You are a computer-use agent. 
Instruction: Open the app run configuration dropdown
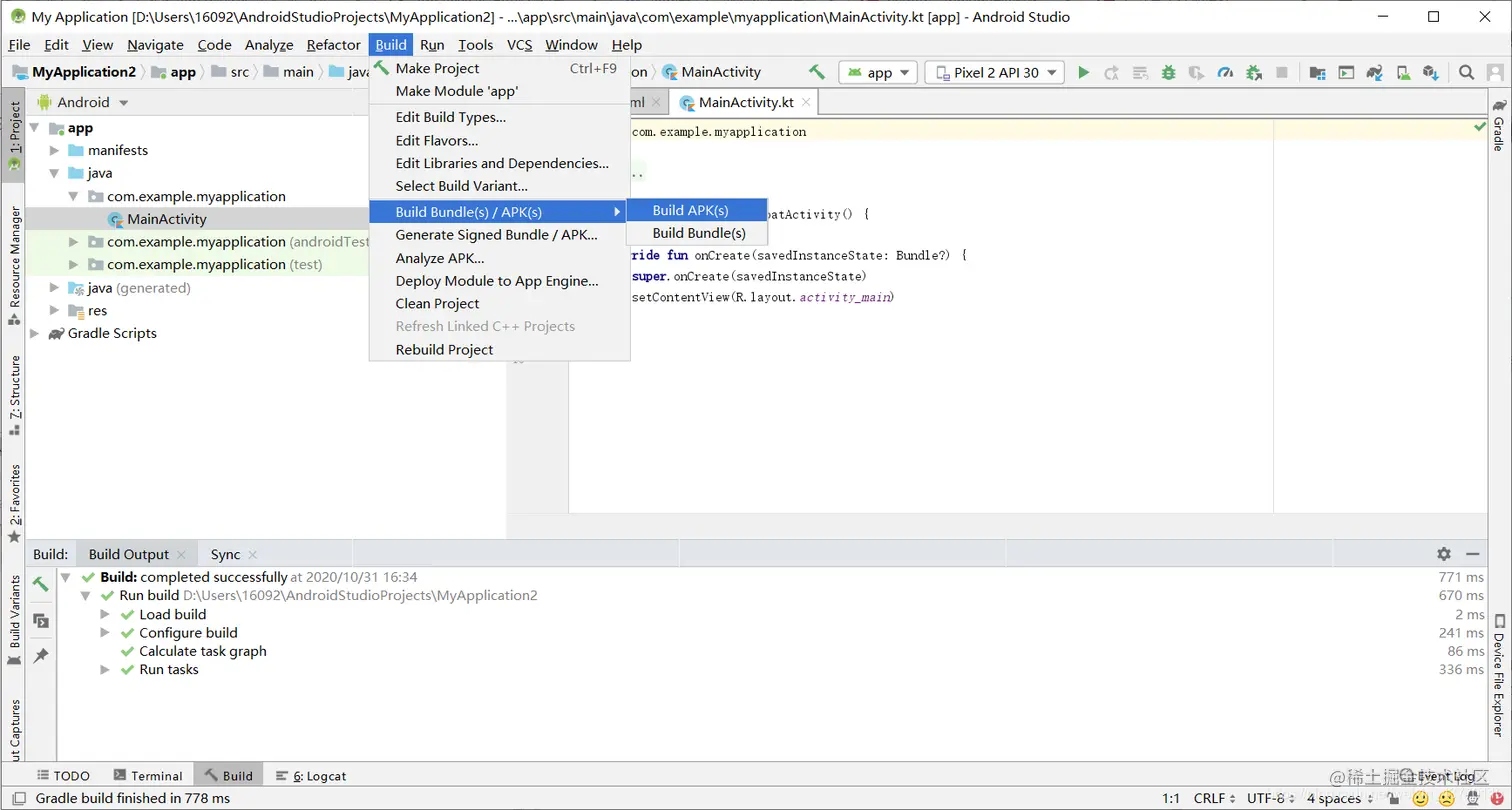[x=878, y=72]
